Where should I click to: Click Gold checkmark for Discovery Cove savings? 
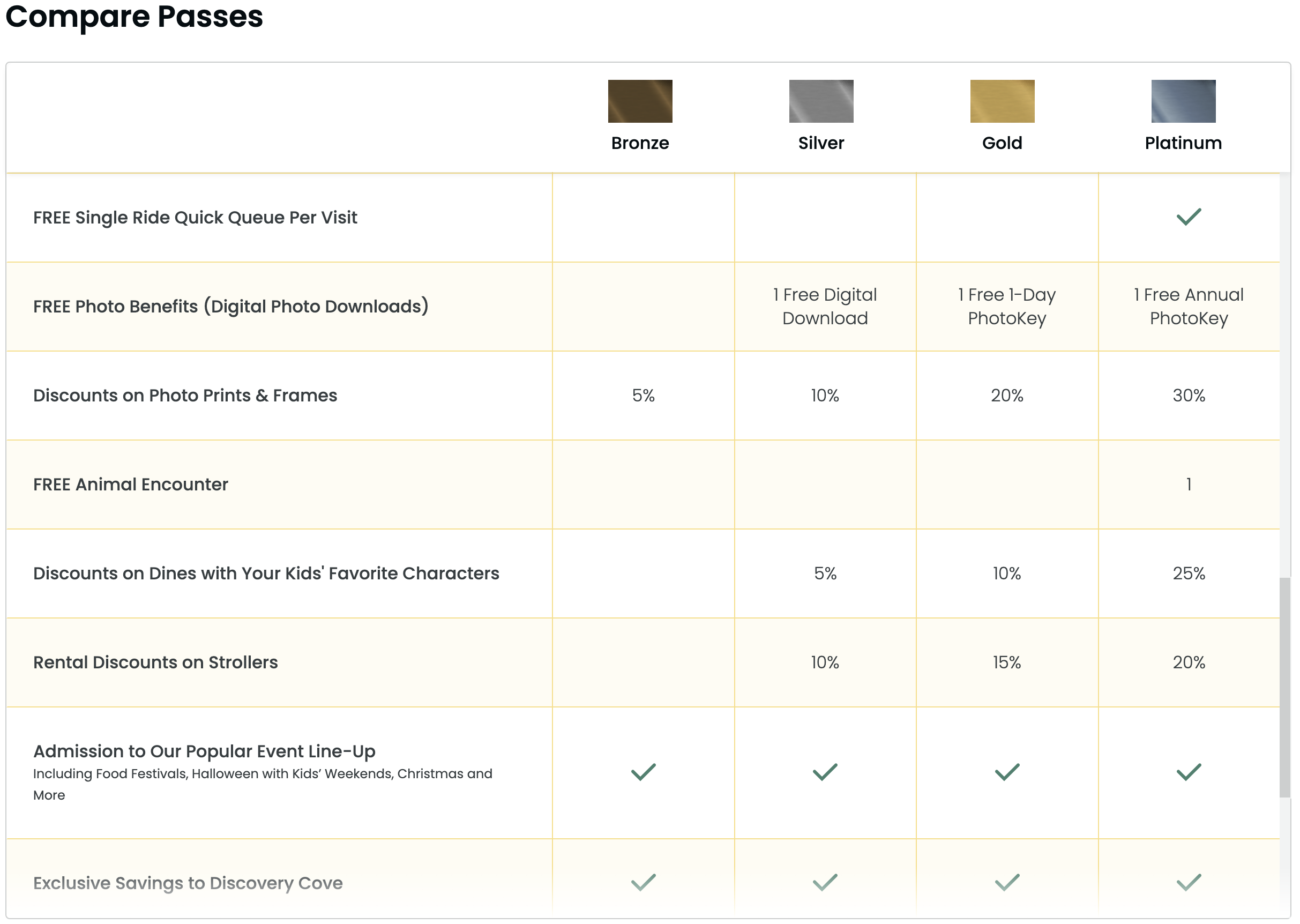click(1006, 882)
